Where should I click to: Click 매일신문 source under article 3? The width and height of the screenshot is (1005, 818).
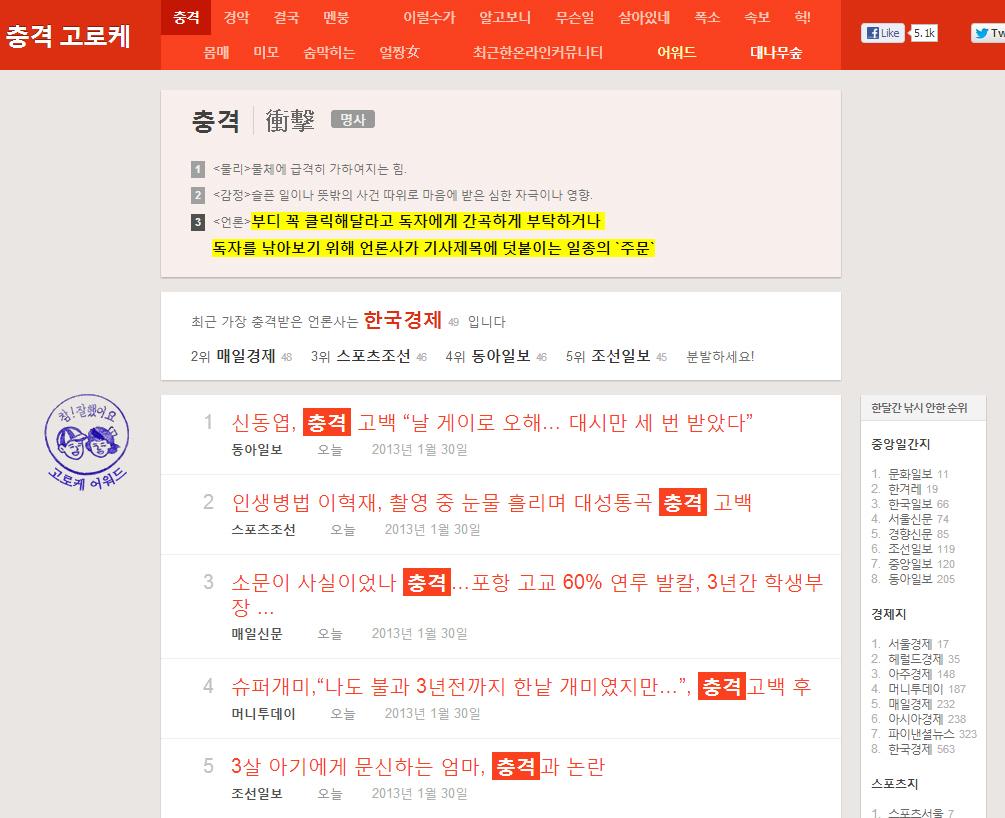[257, 634]
